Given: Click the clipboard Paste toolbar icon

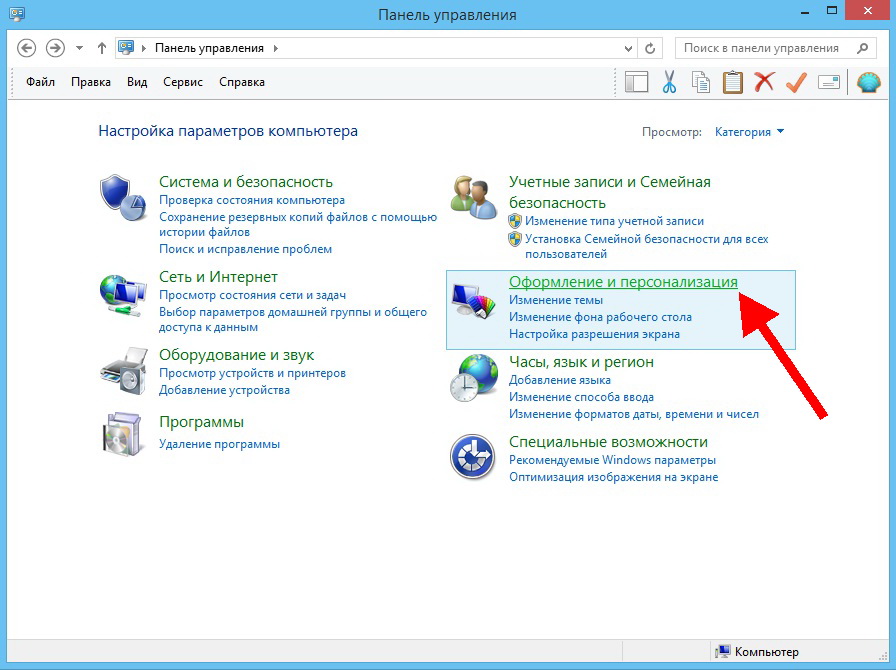Looking at the screenshot, I should pos(733,82).
